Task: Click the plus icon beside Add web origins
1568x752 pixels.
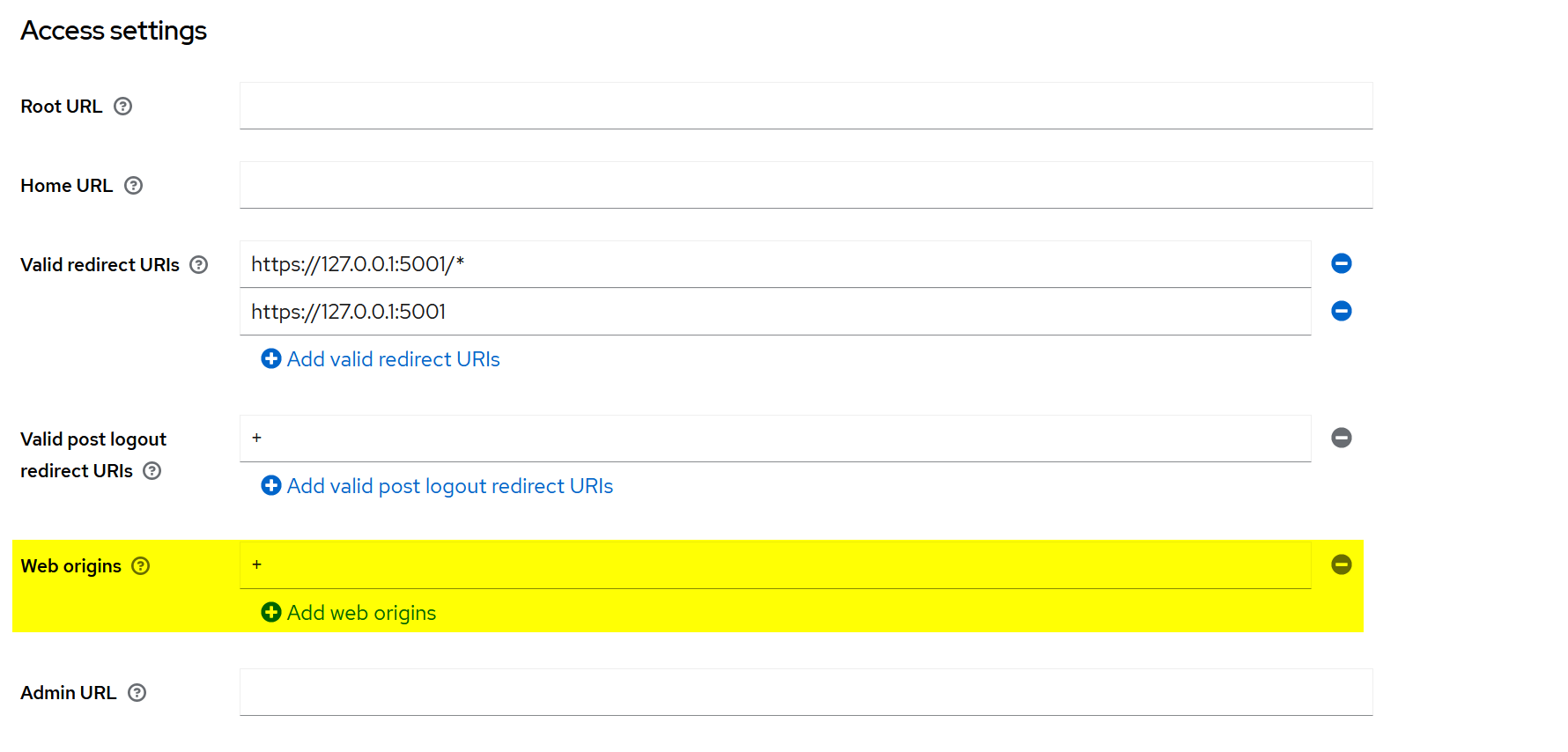Action: coord(270,612)
